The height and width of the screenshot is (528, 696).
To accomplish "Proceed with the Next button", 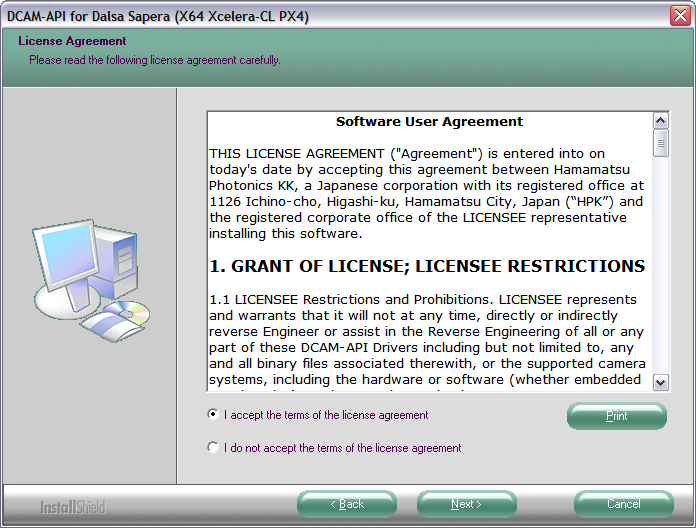I will (x=466, y=504).
